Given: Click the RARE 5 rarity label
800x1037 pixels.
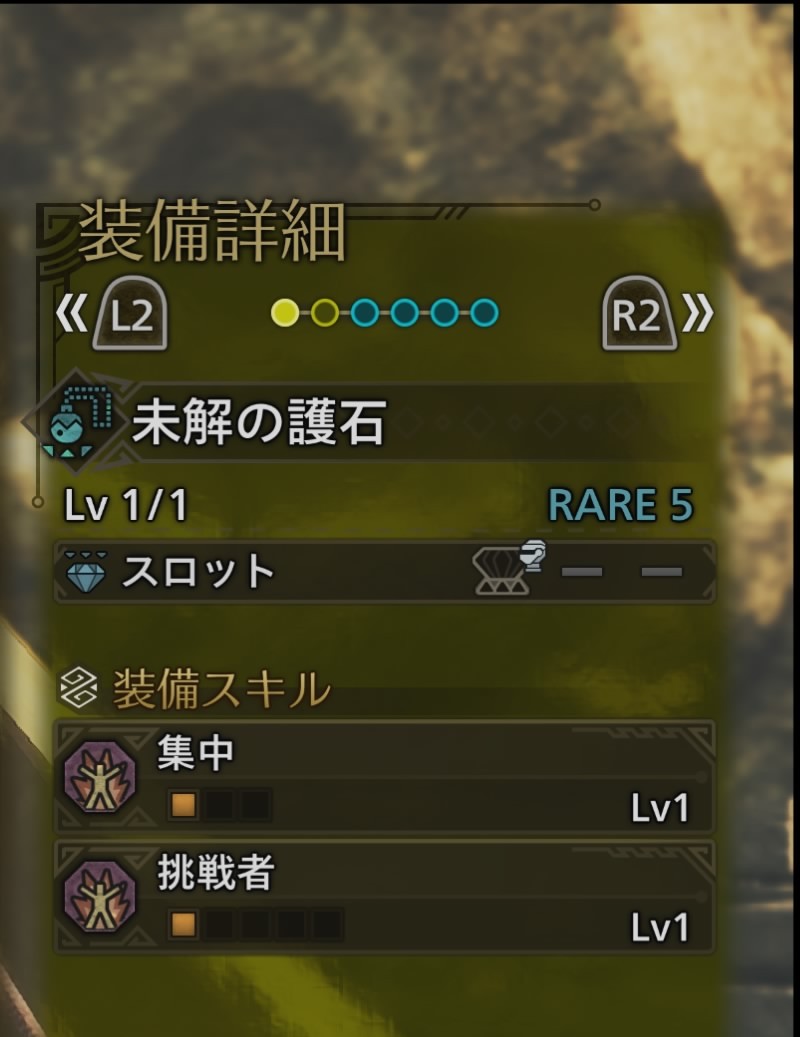Looking at the screenshot, I should tap(620, 505).
